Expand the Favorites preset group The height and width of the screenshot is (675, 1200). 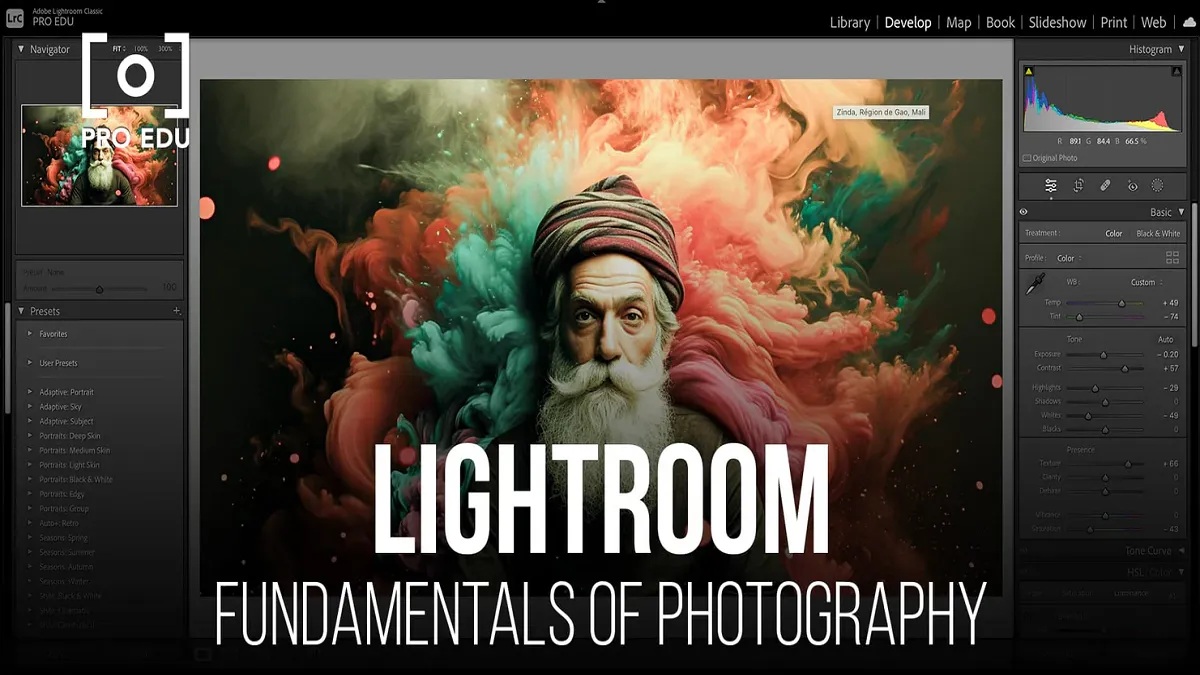click(30, 334)
